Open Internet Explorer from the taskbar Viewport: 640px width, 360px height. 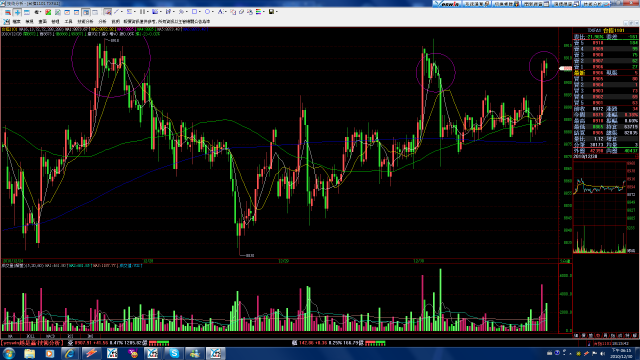tap(70, 353)
